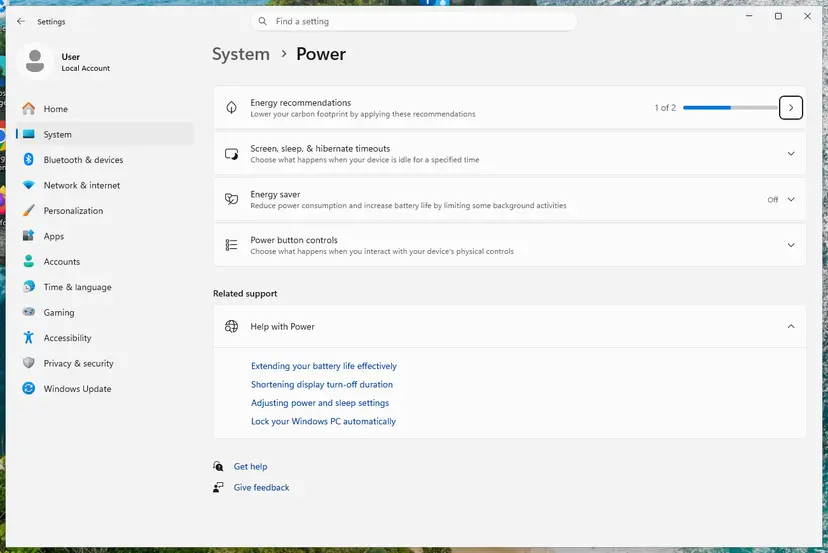Screen dimensions: 828x553
Task: Open 'Adjusting power and sleep settings' link
Action: pyautogui.click(x=320, y=402)
